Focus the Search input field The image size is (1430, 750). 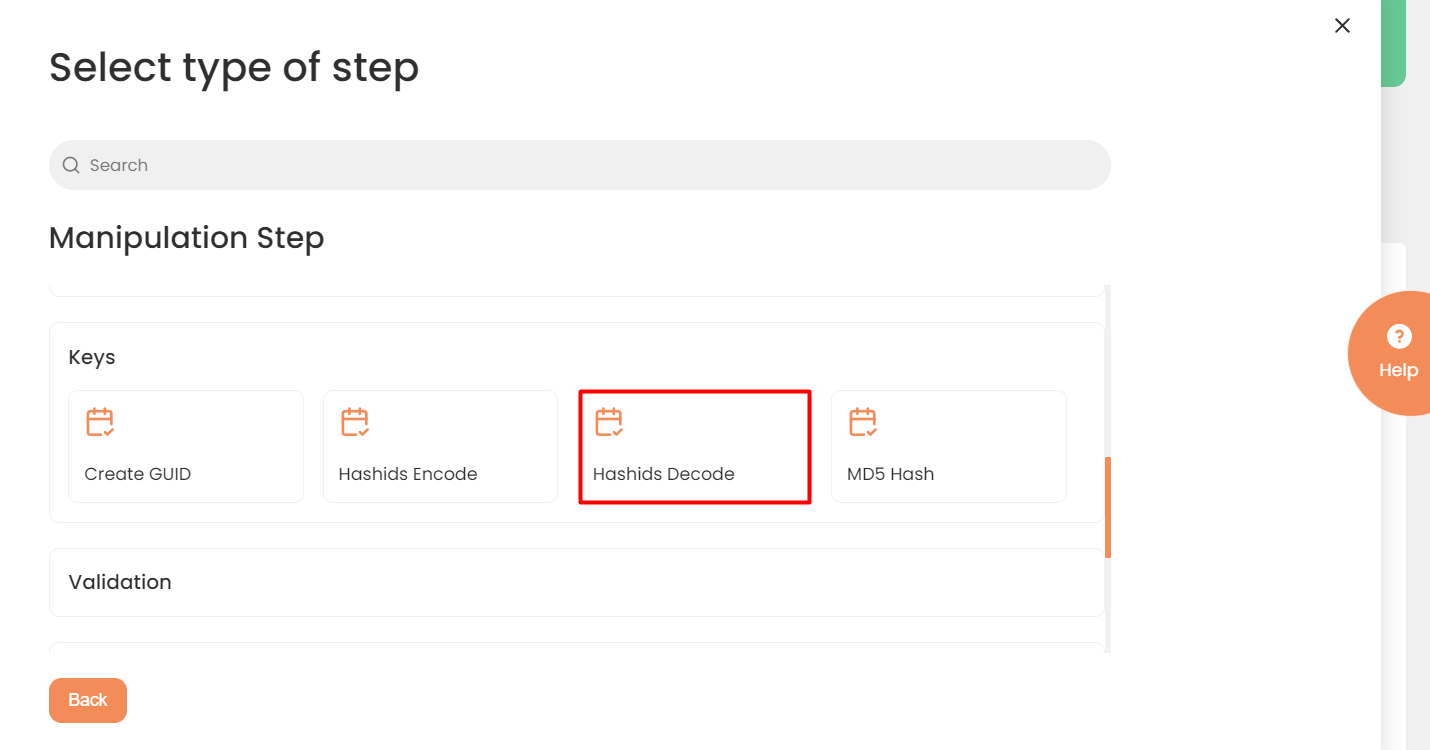590,165
